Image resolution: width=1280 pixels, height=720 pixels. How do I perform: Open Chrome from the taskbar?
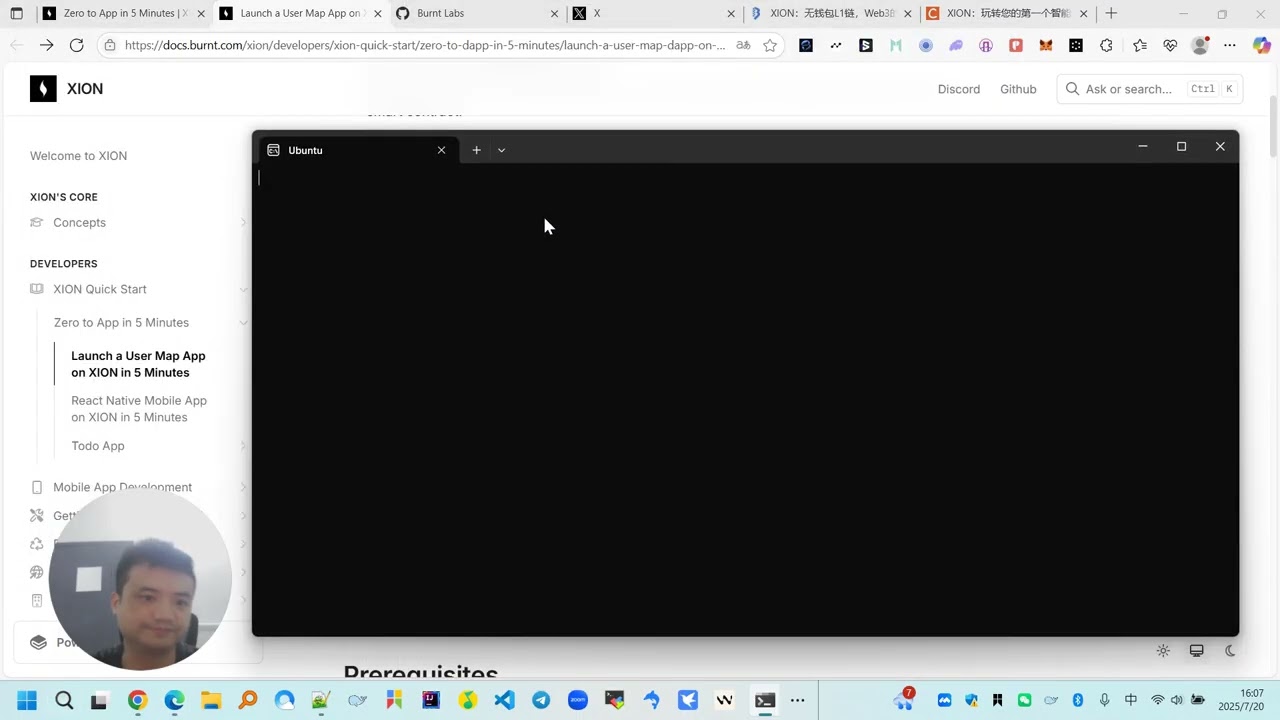pyautogui.click(x=137, y=700)
